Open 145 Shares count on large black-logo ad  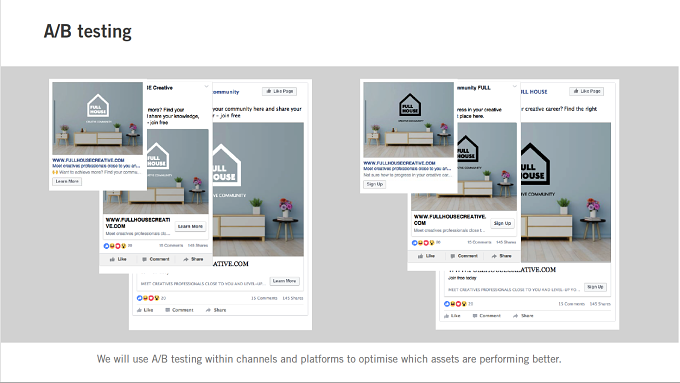click(600, 304)
